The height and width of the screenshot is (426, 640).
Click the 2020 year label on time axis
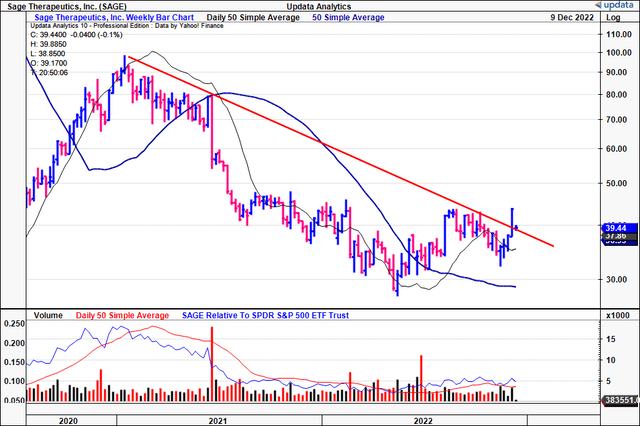(68, 421)
